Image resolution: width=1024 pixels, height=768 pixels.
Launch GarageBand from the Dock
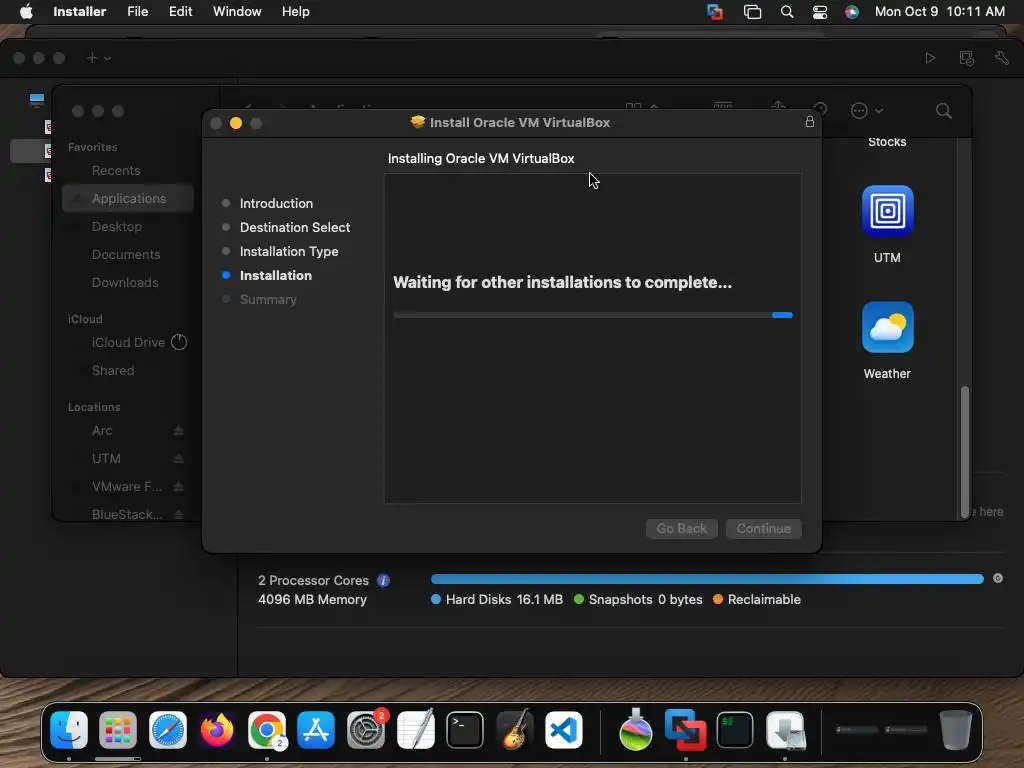coord(514,730)
